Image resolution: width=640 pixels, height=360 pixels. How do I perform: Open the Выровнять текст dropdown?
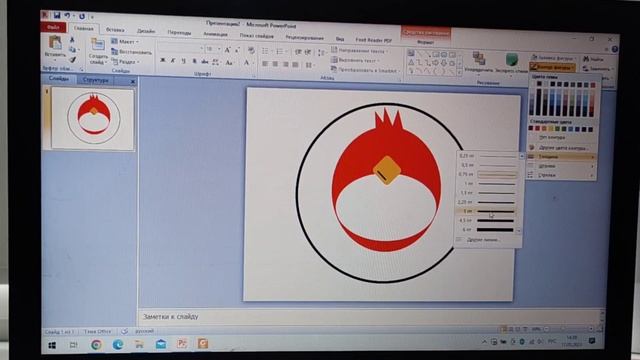(x=355, y=60)
